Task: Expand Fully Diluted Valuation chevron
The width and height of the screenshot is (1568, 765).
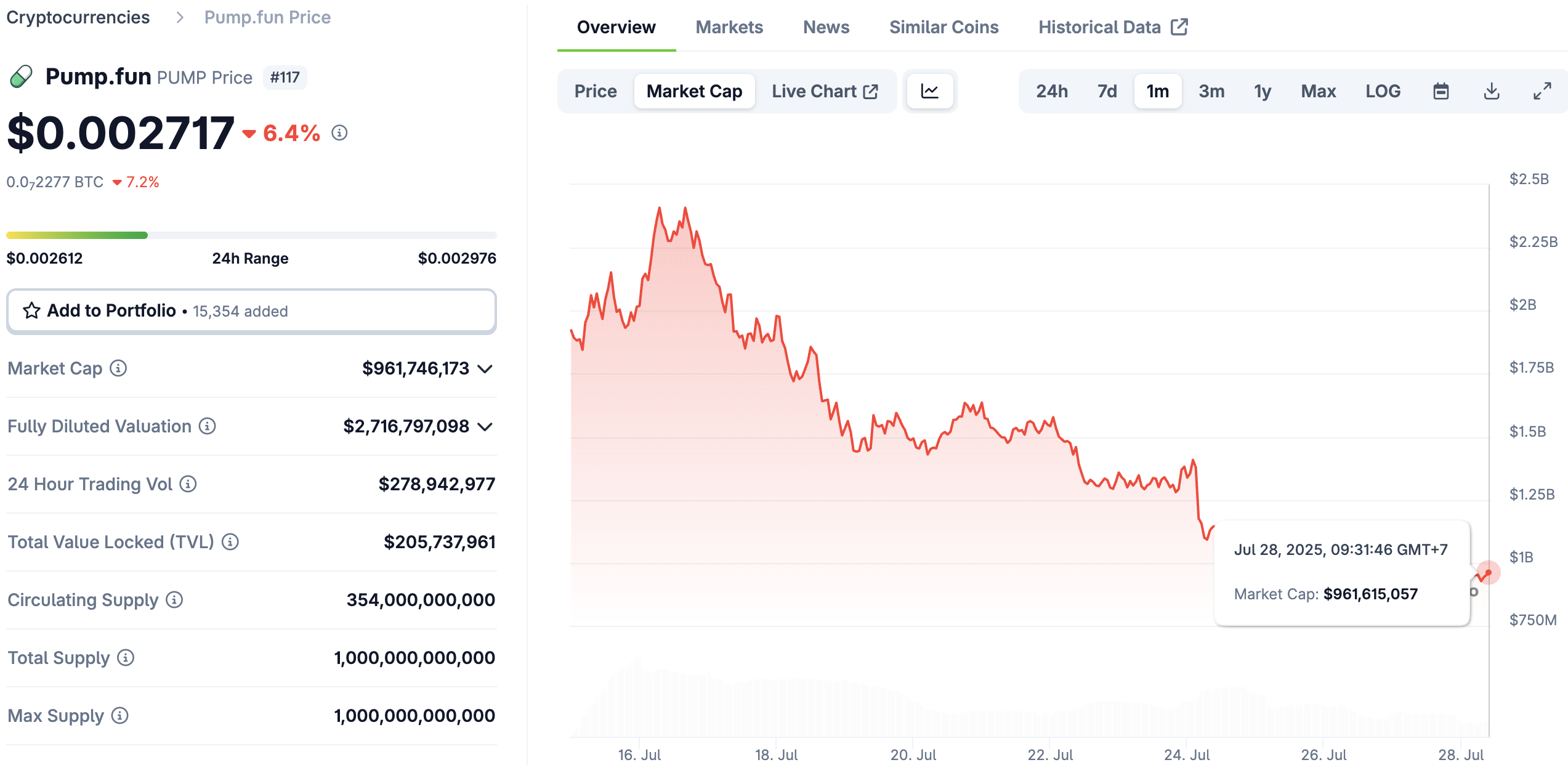Action: 485,427
